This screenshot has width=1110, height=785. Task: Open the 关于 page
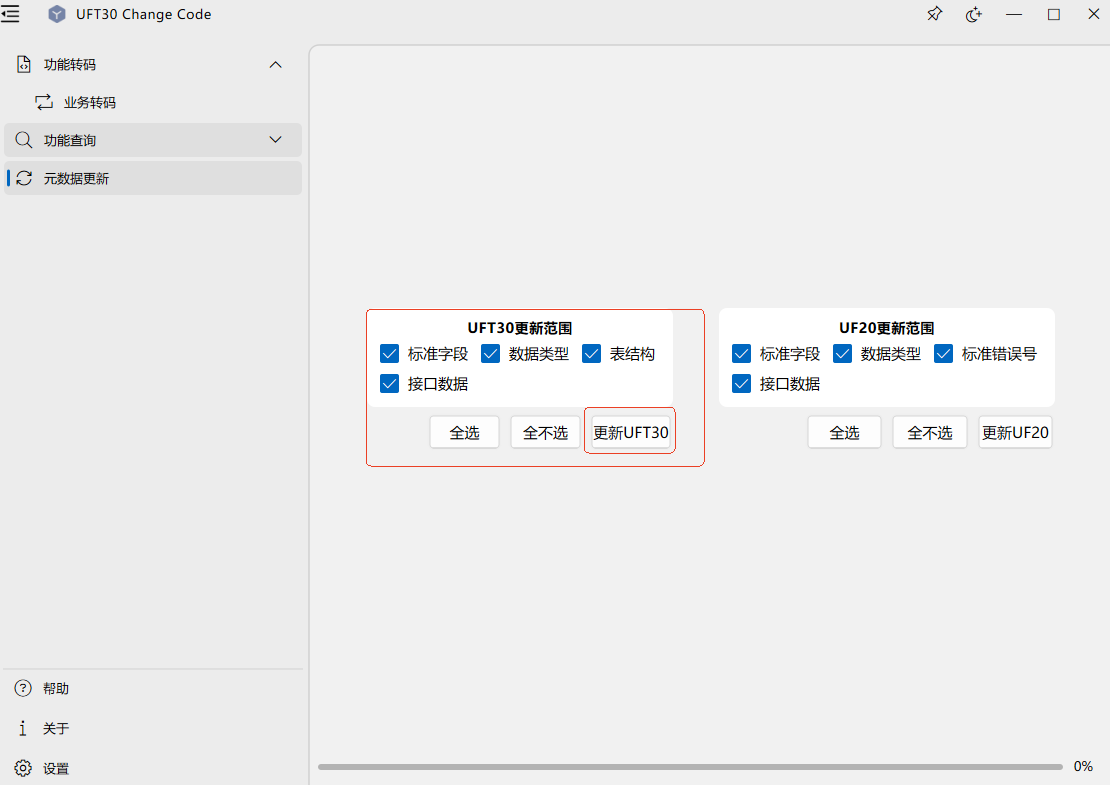click(153, 728)
